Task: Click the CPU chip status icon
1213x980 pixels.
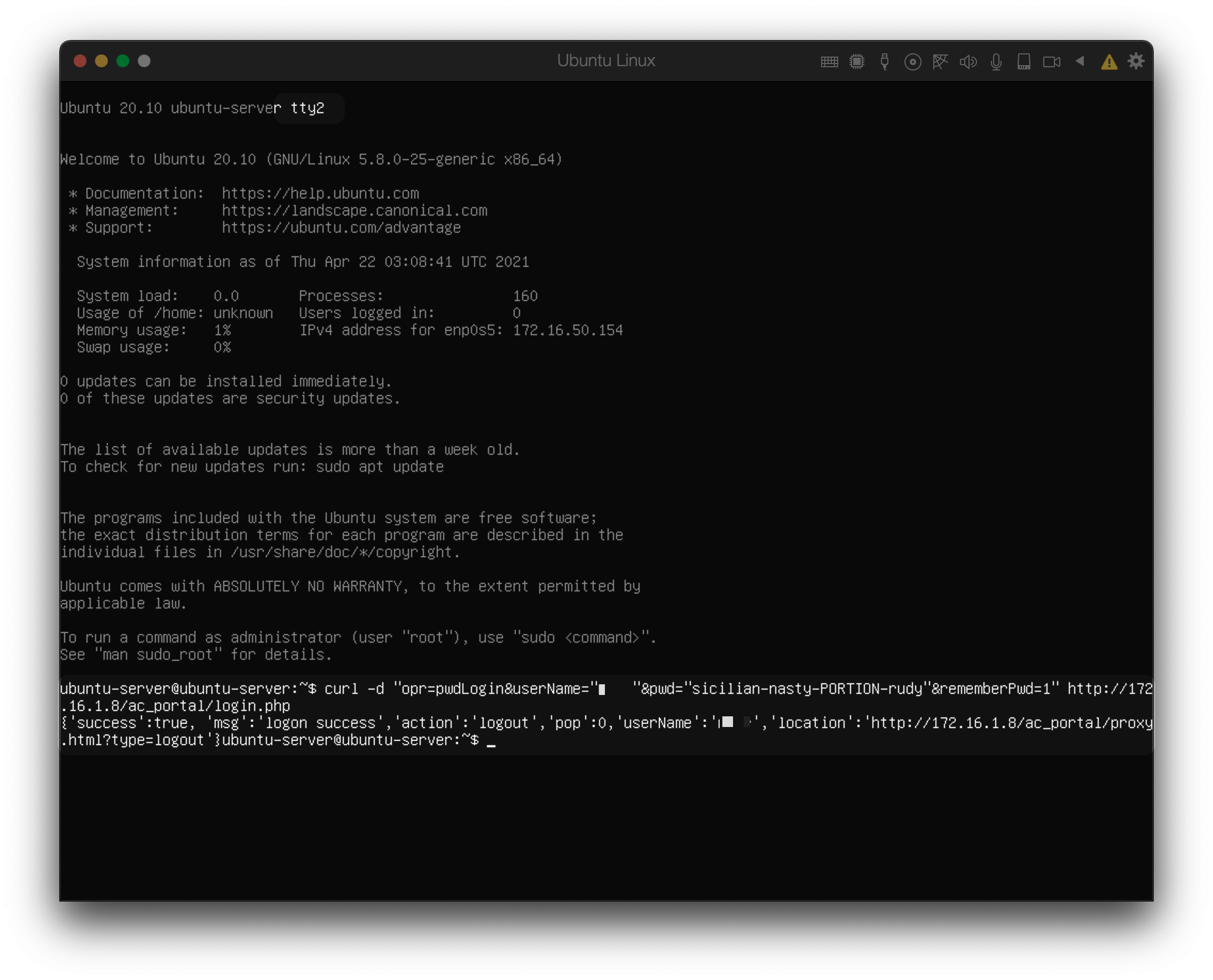Action: (x=857, y=61)
